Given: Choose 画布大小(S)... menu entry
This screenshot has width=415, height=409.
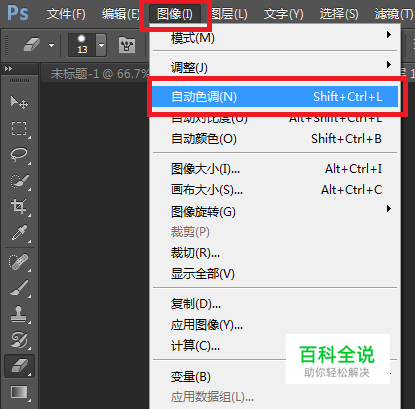Looking at the screenshot, I should (275, 190).
